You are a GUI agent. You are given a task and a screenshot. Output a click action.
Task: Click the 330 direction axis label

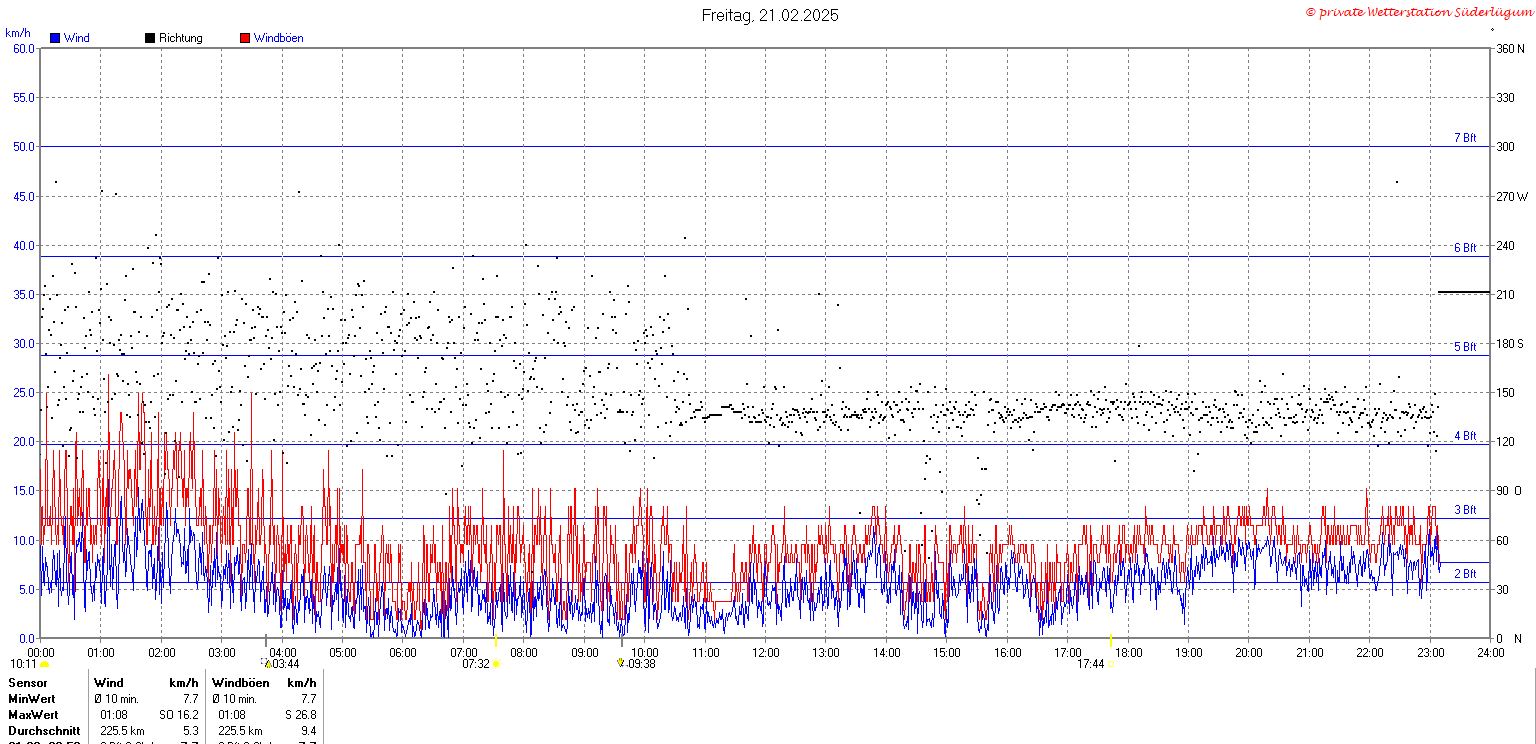click(1505, 97)
